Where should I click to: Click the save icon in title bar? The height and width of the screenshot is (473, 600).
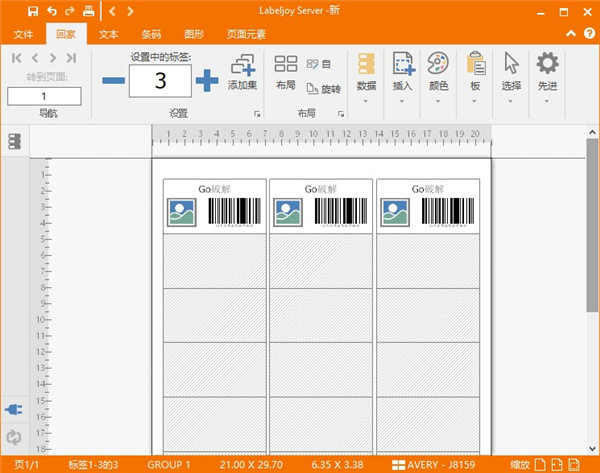pos(34,11)
